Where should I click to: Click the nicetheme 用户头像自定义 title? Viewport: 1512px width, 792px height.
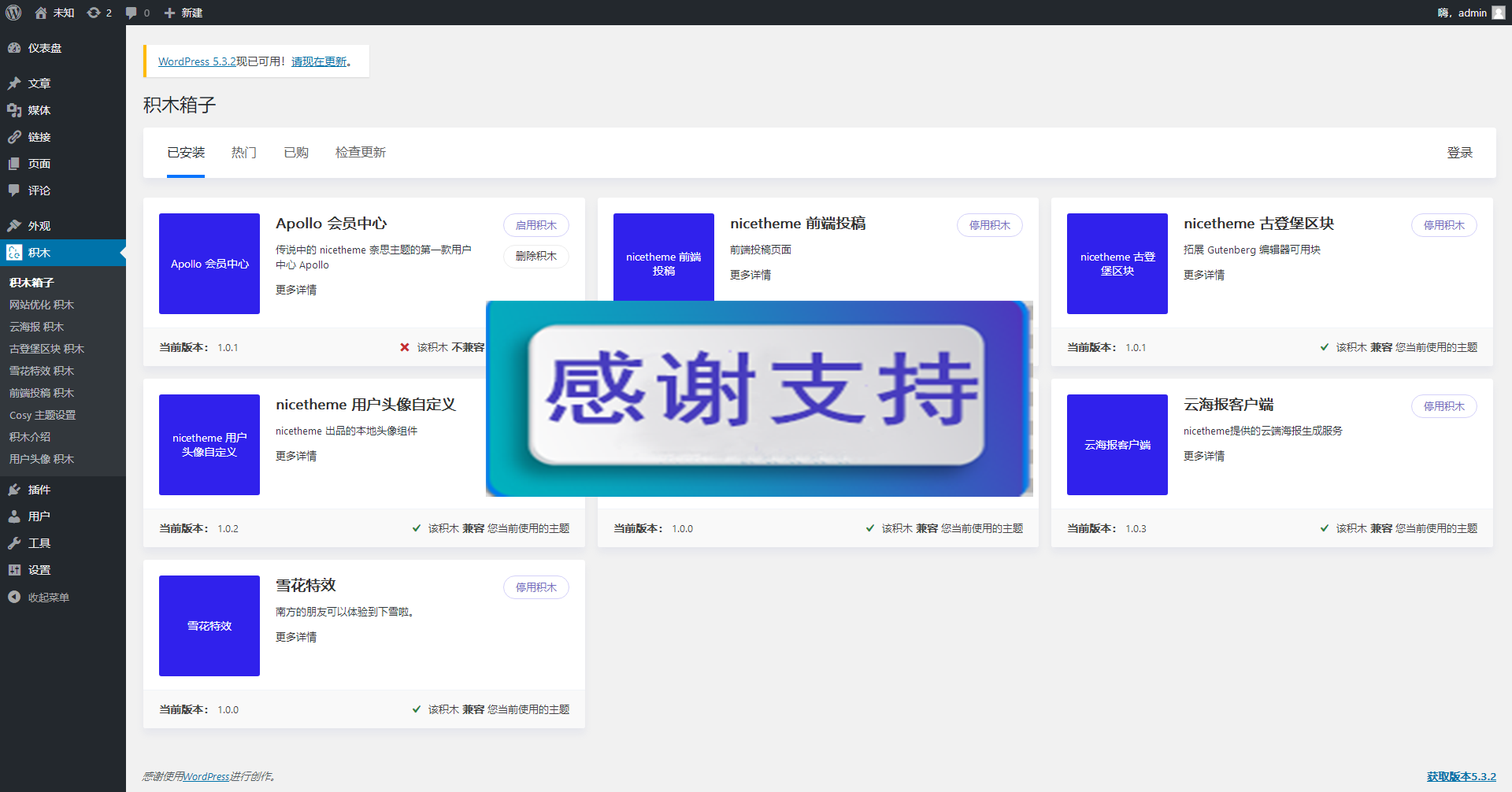[365, 405]
